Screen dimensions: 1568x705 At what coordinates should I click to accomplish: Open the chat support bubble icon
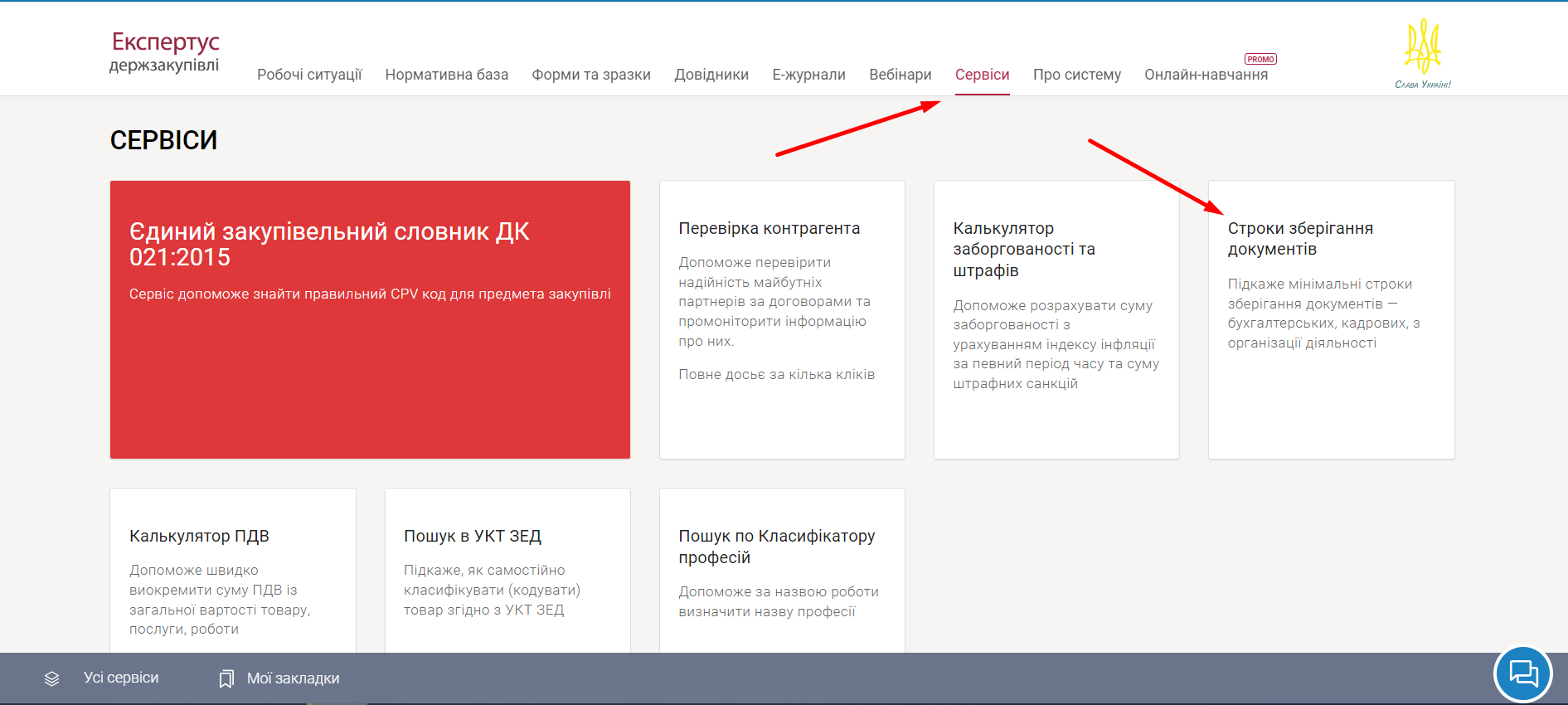click(x=1522, y=674)
